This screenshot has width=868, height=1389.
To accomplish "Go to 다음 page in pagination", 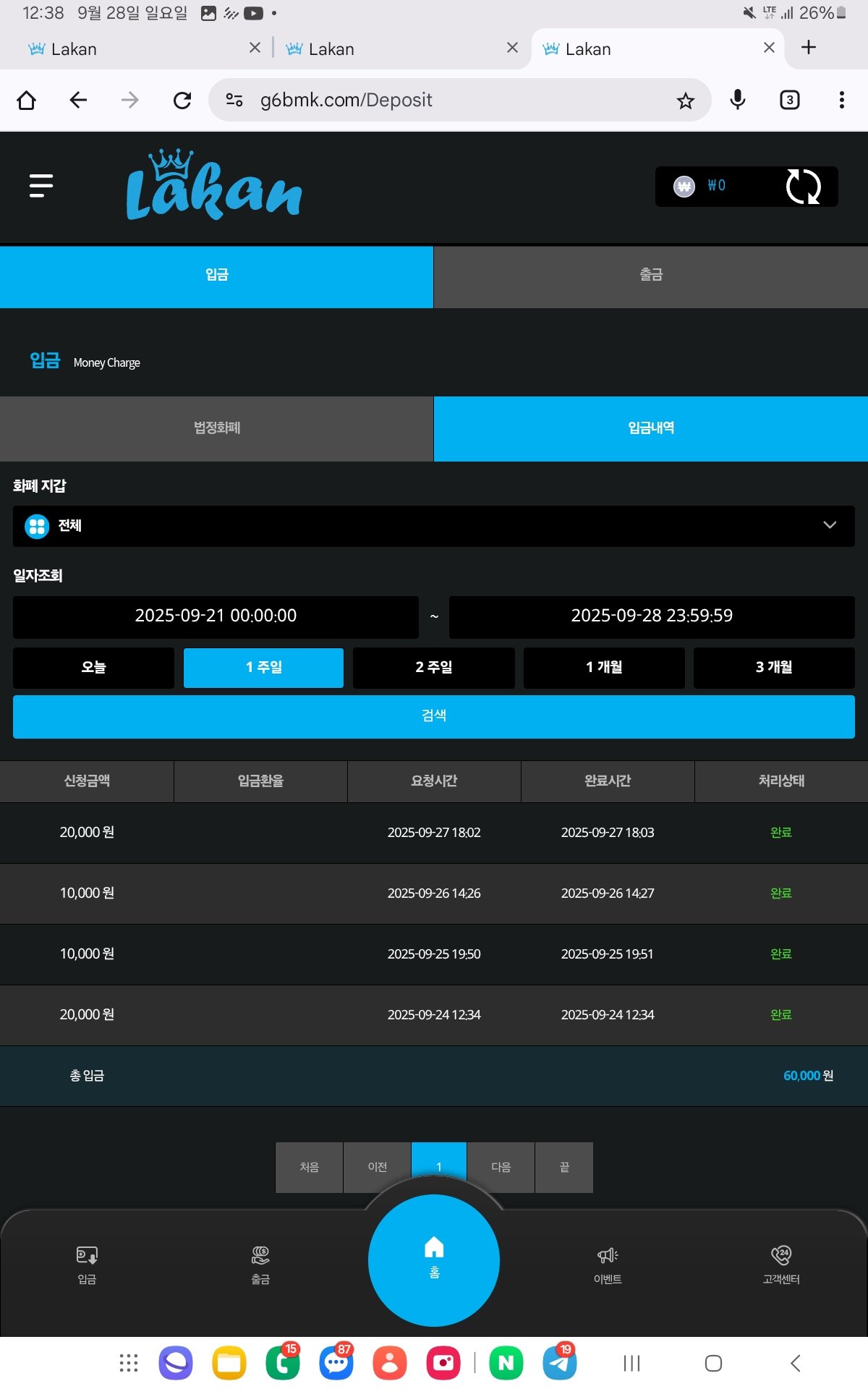I will click(x=501, y=1167).
